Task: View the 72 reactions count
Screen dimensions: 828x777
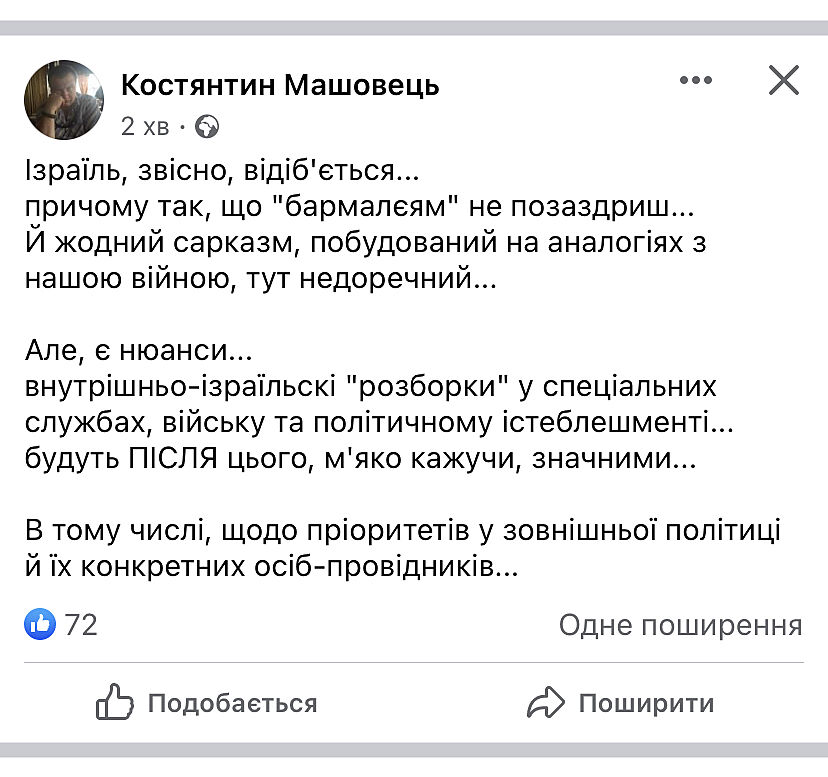Action: [81, 625]
